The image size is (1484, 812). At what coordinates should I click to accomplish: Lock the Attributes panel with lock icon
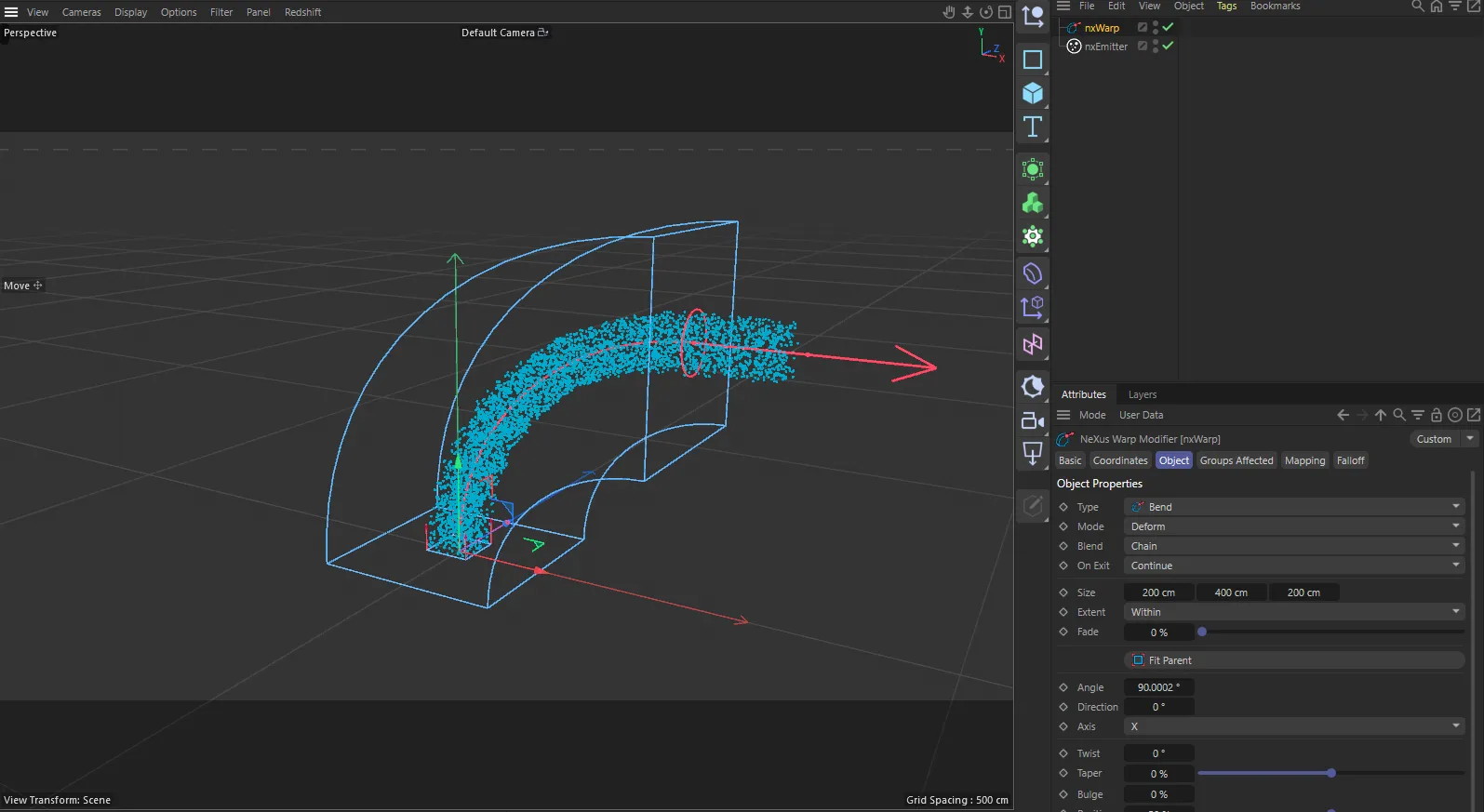1437,415
